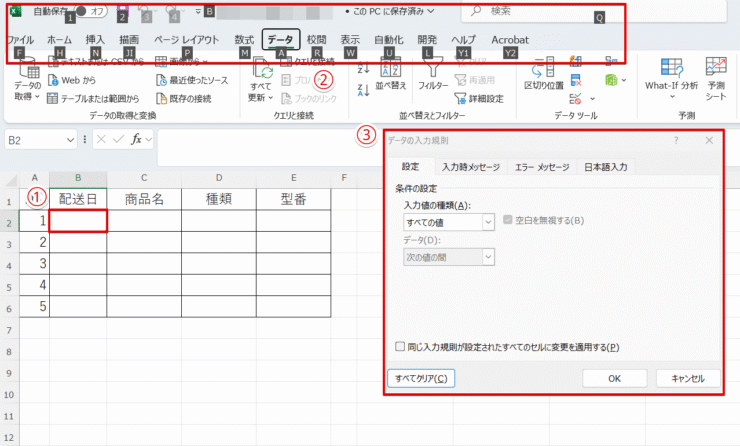This screenshot has width=740, height=446.
Task: Click Data Validation icon in データ ツール
Action: tap(575, 99)
